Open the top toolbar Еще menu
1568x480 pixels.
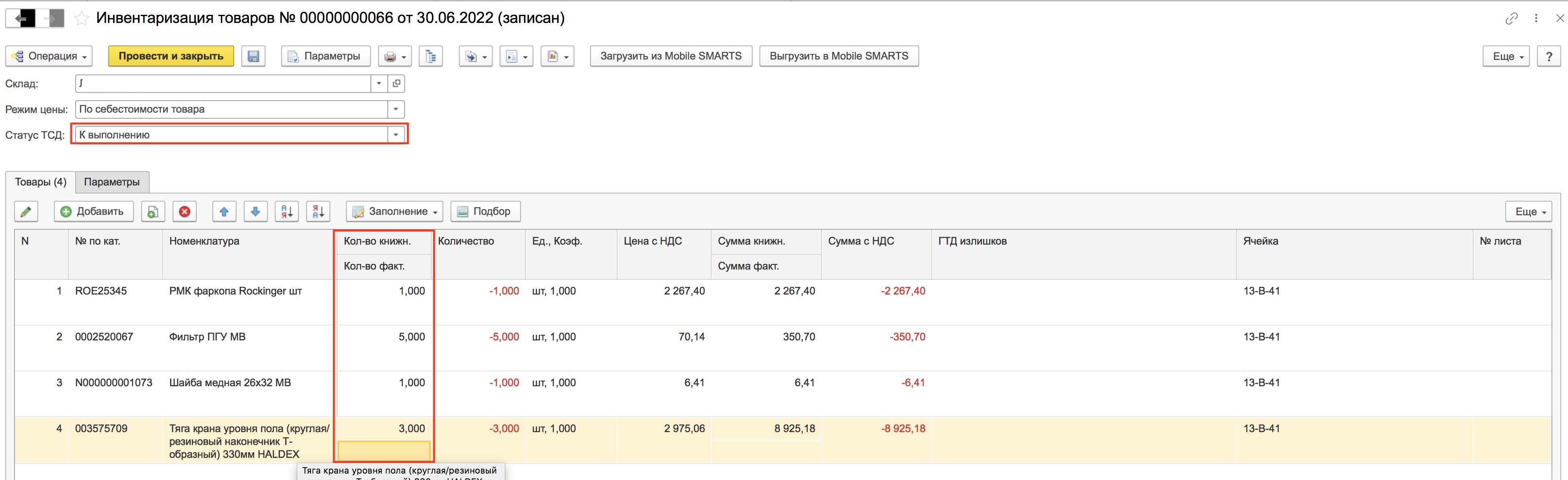[x=1506, y=56]
